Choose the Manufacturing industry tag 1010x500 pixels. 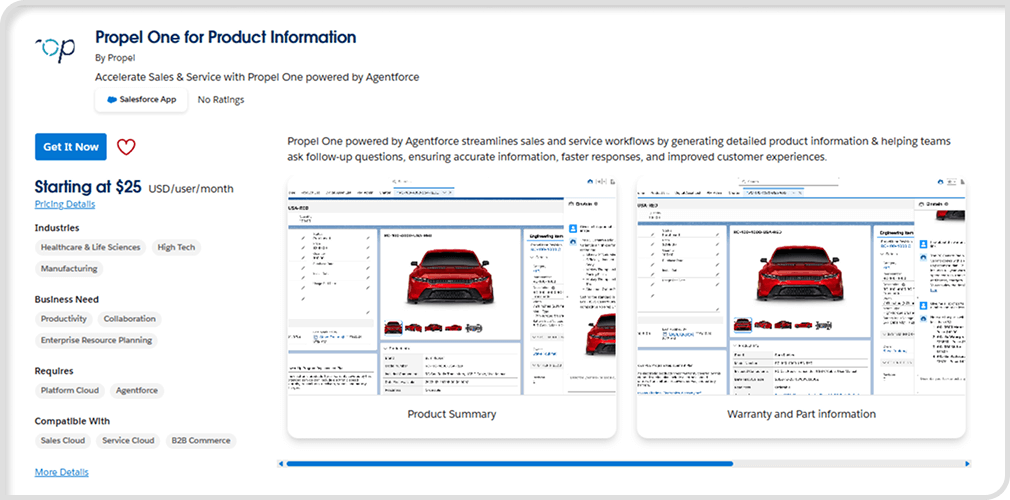click(69, 269)
